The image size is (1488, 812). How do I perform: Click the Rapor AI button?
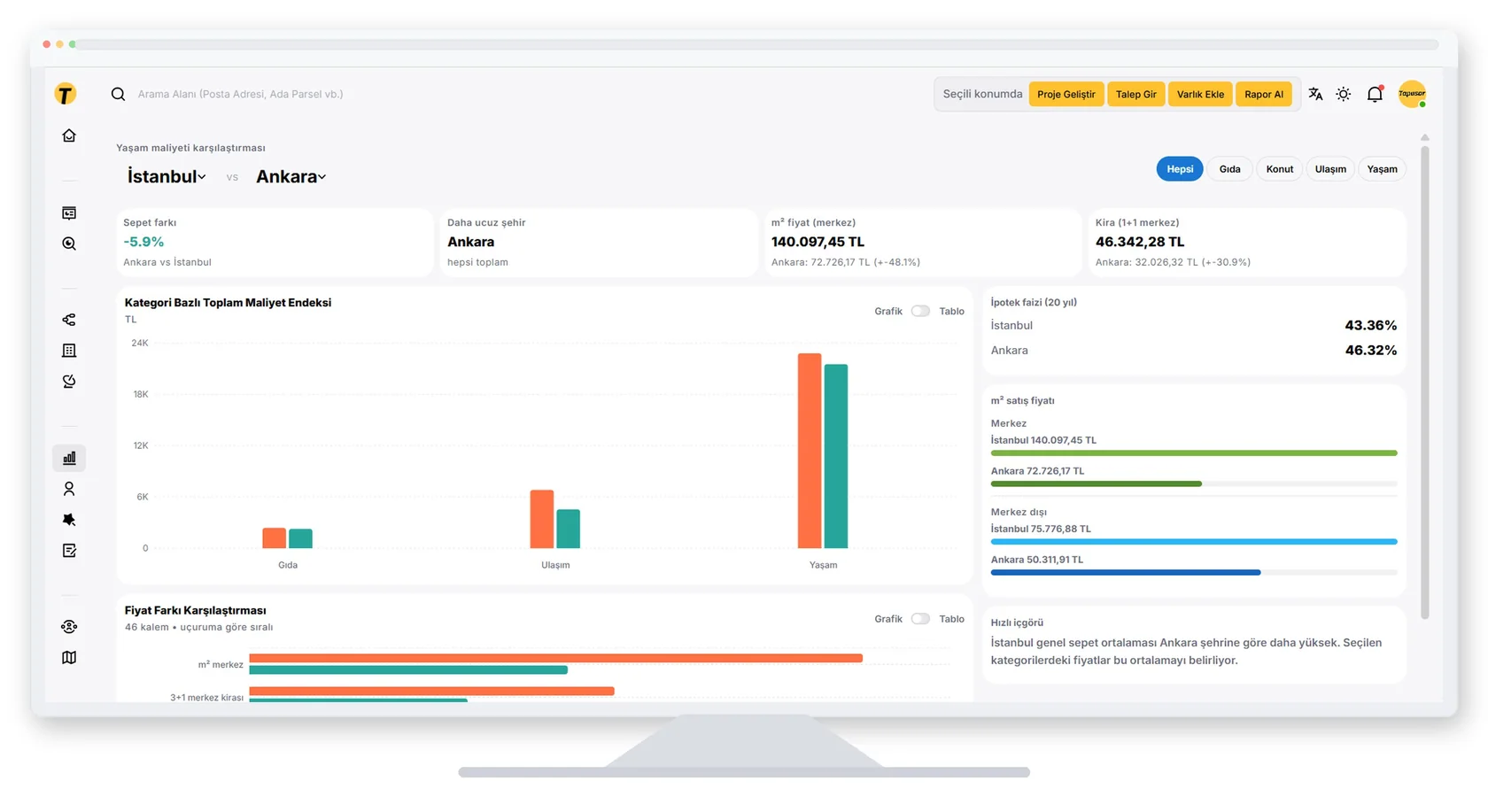click(x=1264, y=94)
